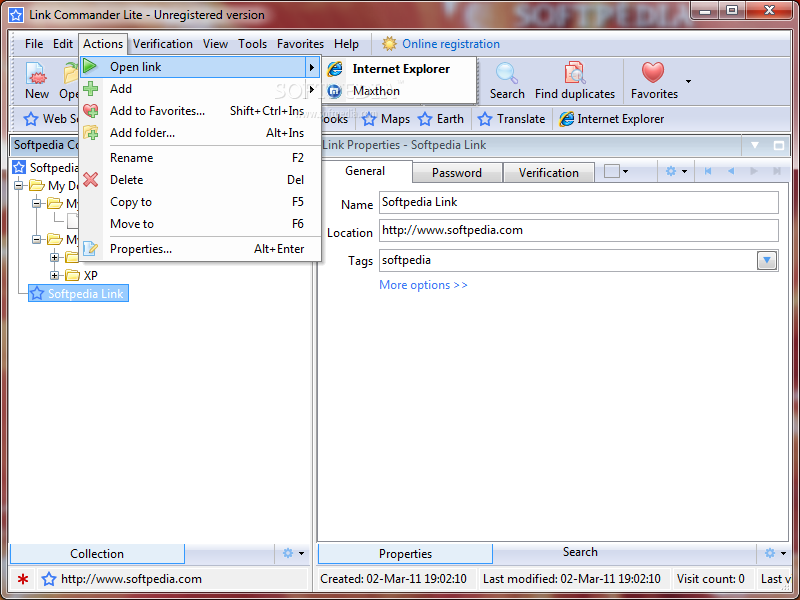Choose Move to from the Actions menu

pos(200,224)
